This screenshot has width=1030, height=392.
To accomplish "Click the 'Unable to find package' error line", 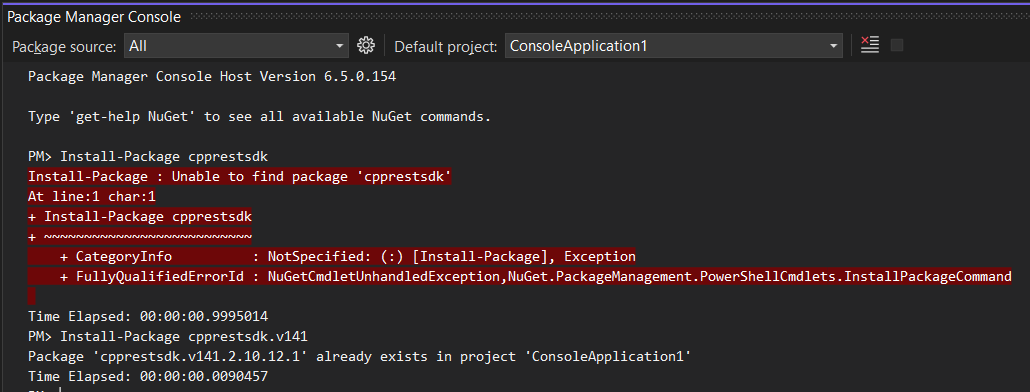I will (x=240, y=177).
